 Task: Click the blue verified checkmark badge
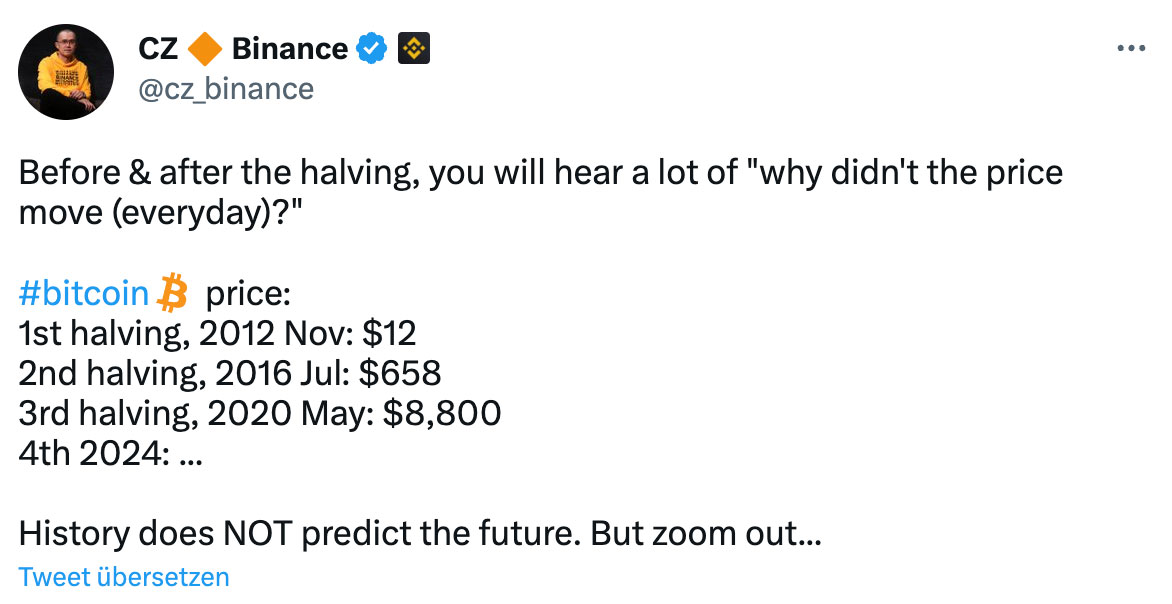click(x=371, y=49)
